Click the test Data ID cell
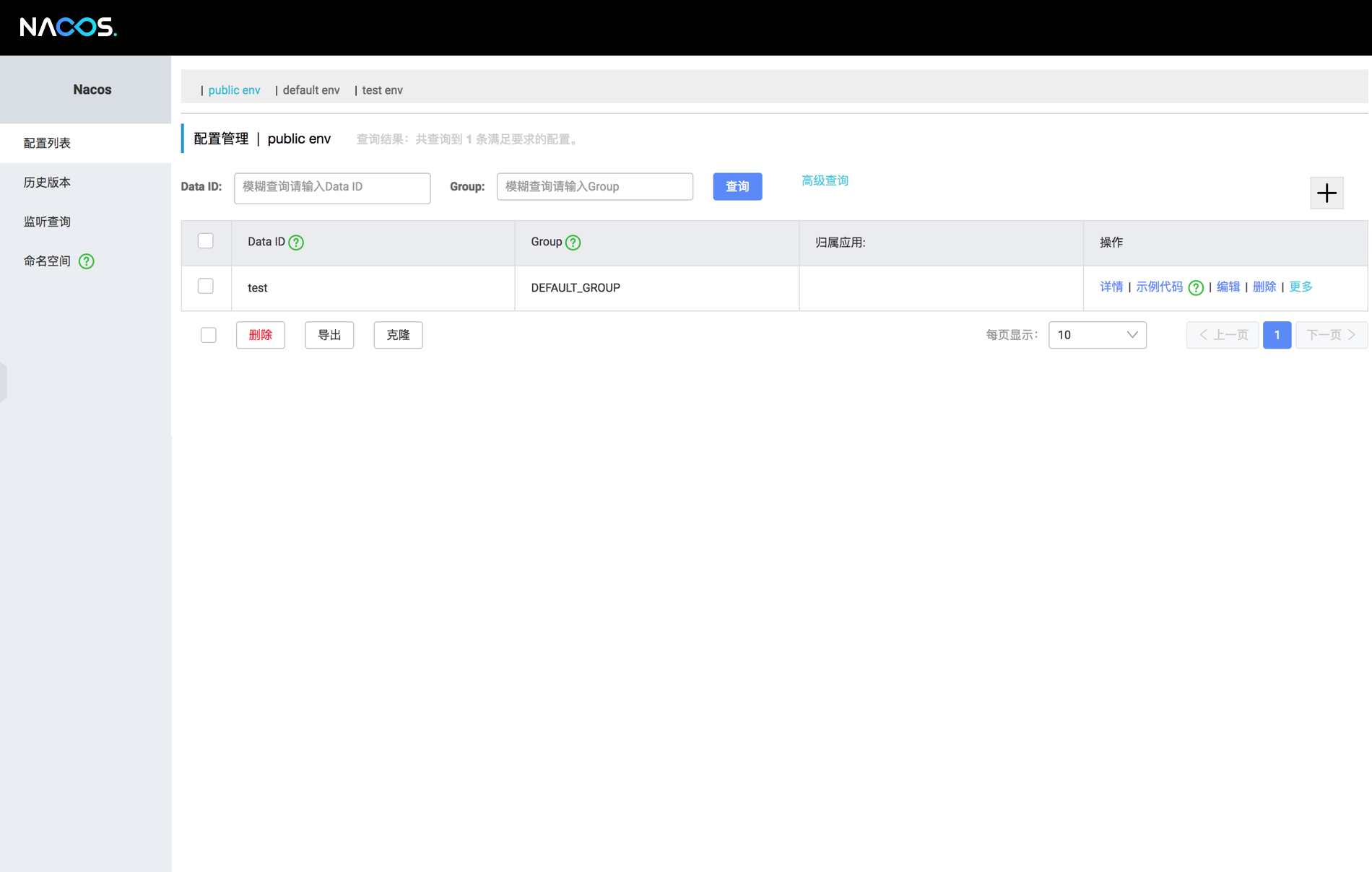The image size is (1372, 872). 373,288
